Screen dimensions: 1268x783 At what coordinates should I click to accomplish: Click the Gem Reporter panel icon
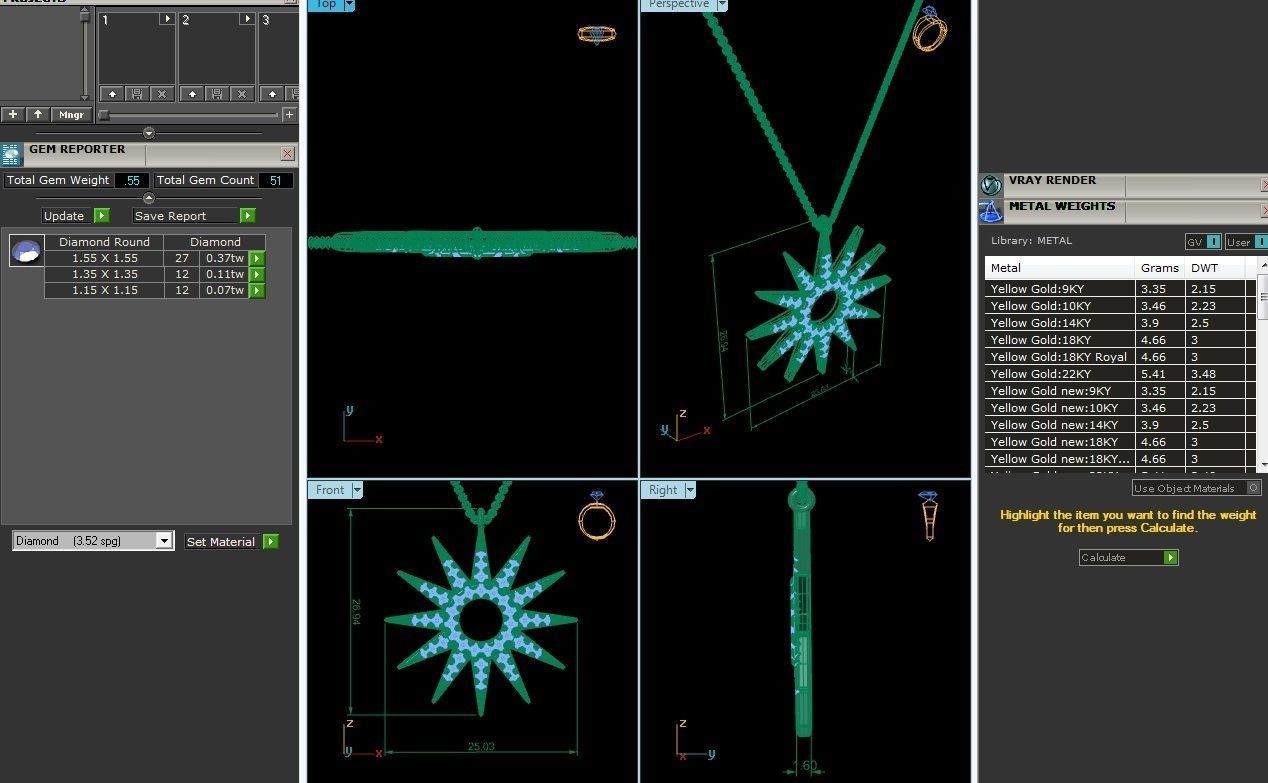(11, 155)
